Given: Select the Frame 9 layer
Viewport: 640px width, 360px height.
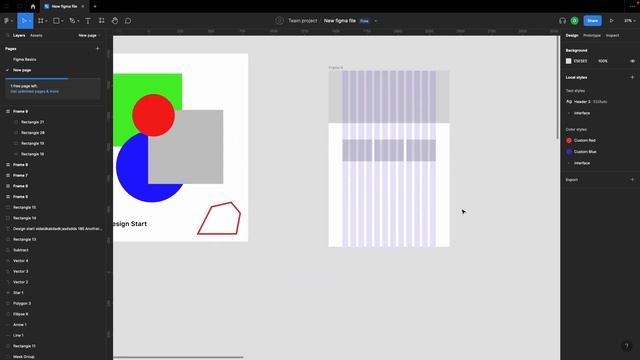Looking at the screenshot, I should [x=20, y=111].
